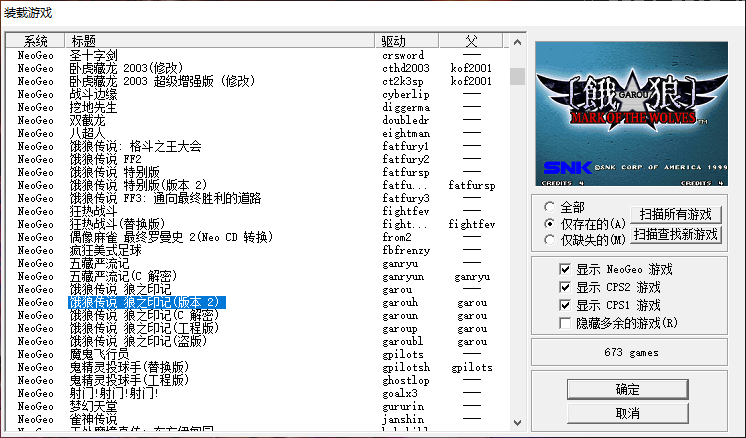
Task: Toggle 显示 CPS2 游戏 checkbox
Action: coord(565,287)
